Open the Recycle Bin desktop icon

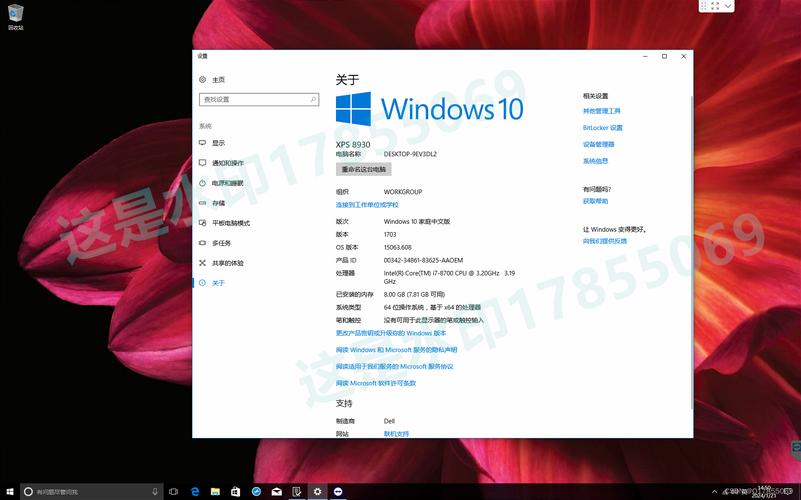pyautogui.click(x=16, y=14)
